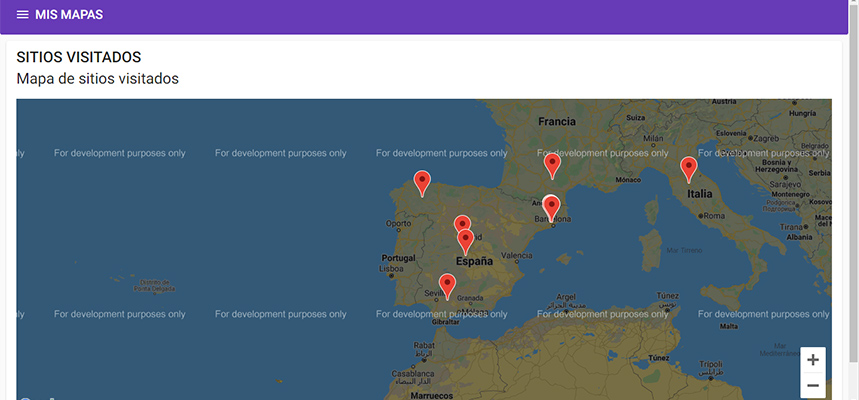
Task: Zoom out with the minus button
Action: (813, 386)
